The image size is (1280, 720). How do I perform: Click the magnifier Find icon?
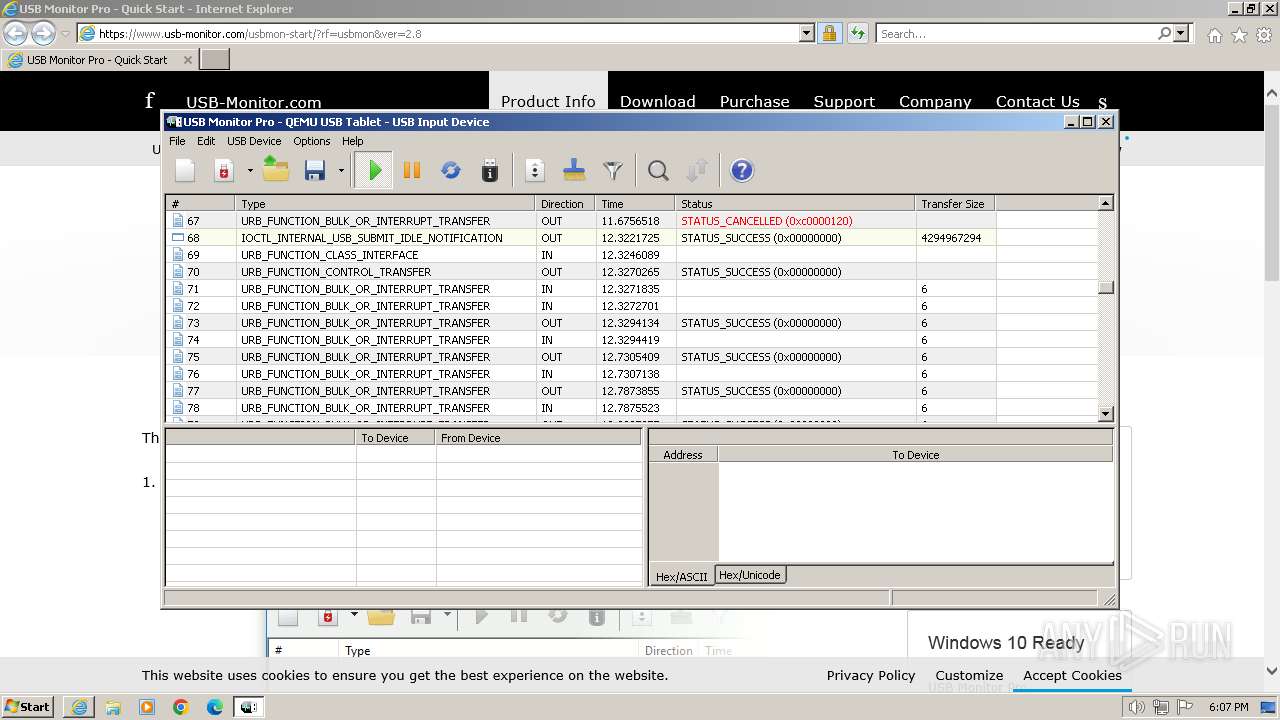tap(658, 171)
